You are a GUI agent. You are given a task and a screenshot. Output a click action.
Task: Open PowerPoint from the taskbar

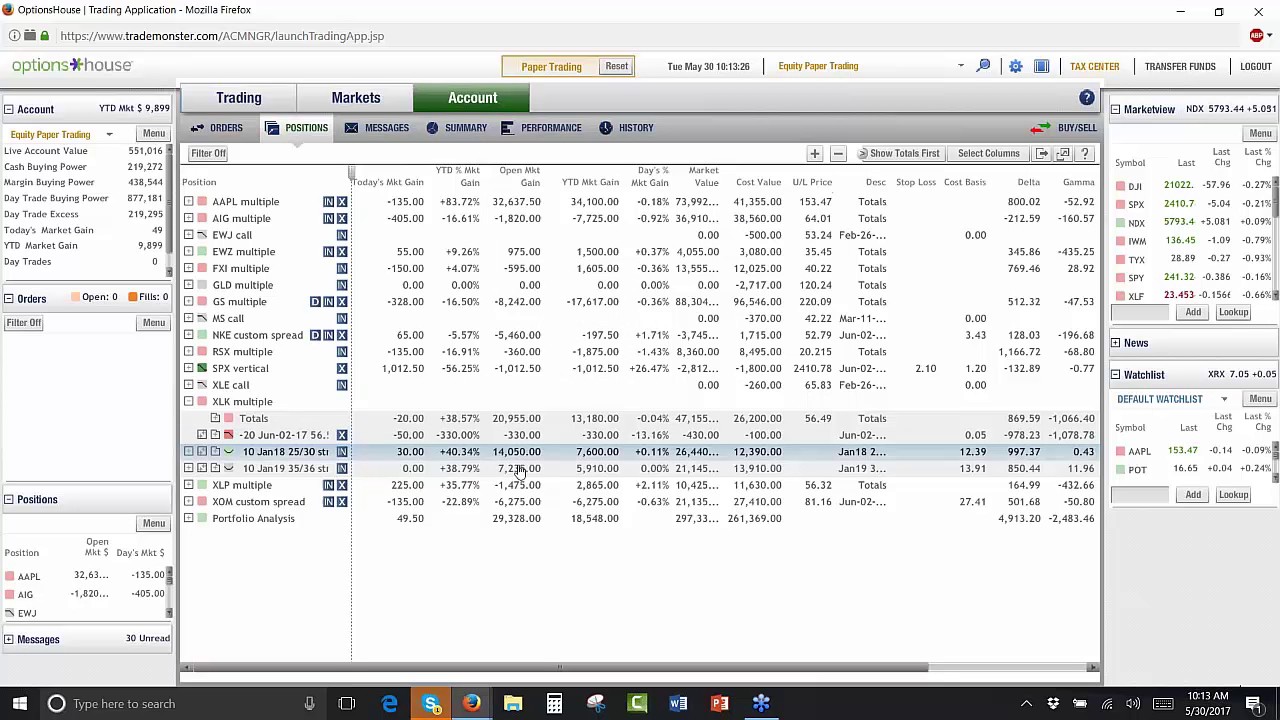tap(719, 703)
